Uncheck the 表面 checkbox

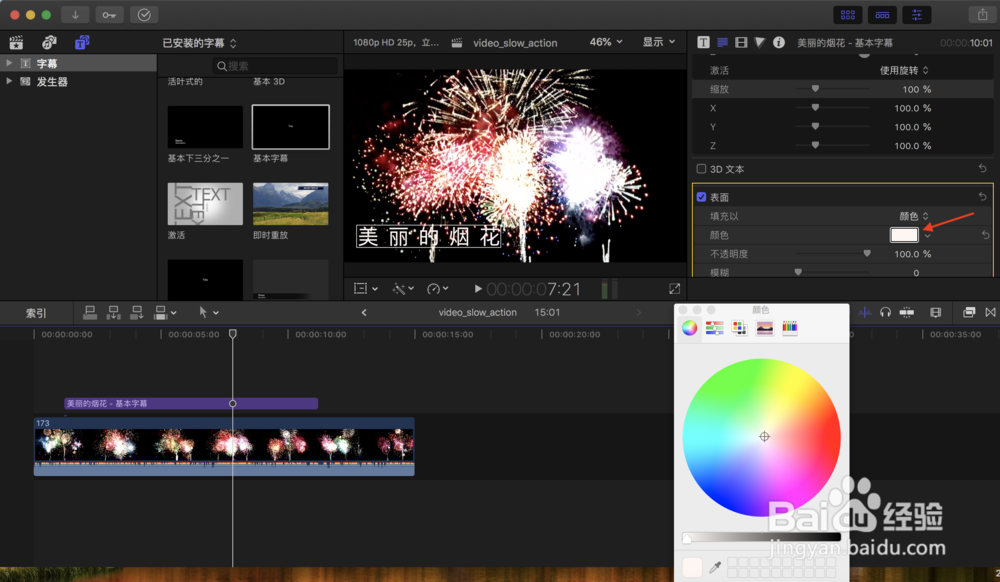[x=702, y=197]
